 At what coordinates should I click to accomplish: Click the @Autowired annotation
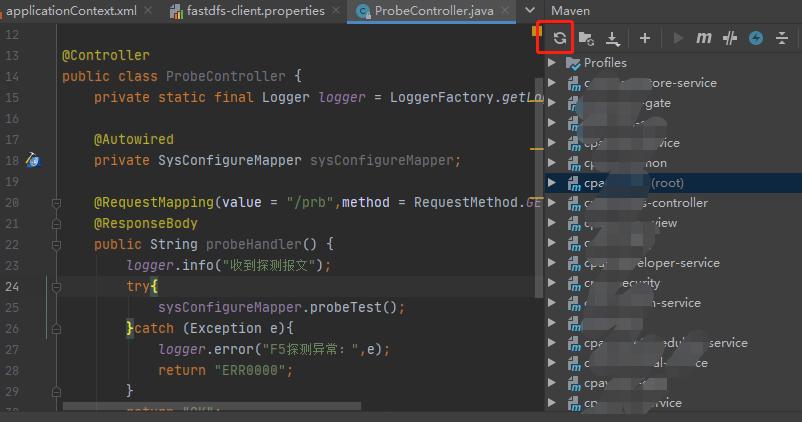(134, 139)
